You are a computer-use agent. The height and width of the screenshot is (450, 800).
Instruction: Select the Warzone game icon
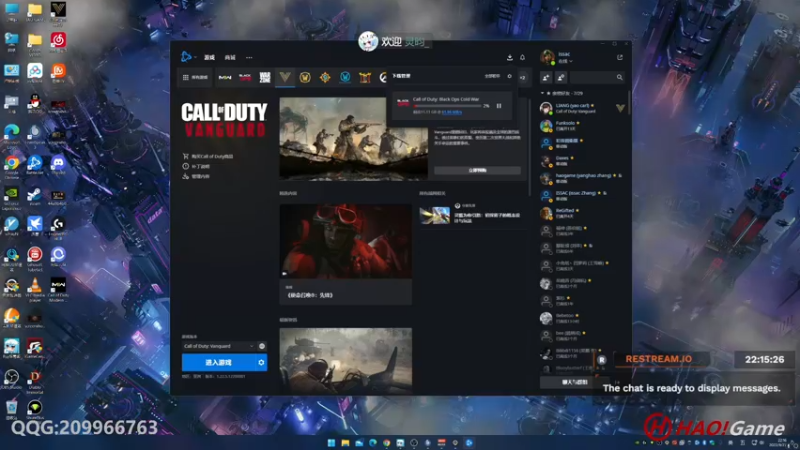tap(265, 78)
